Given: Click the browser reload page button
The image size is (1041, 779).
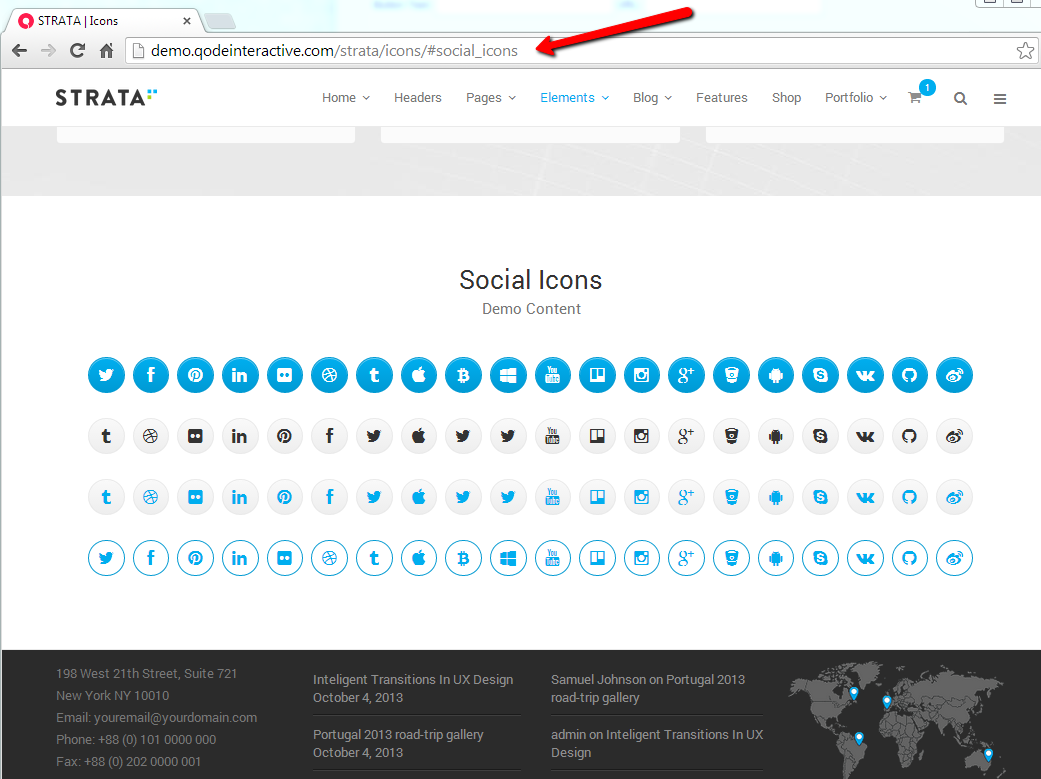Looking at the screenshot, I should coord(77,50).
